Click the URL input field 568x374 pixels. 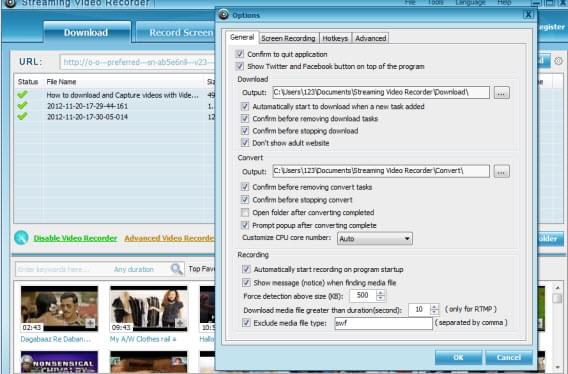tap(138, 62)
